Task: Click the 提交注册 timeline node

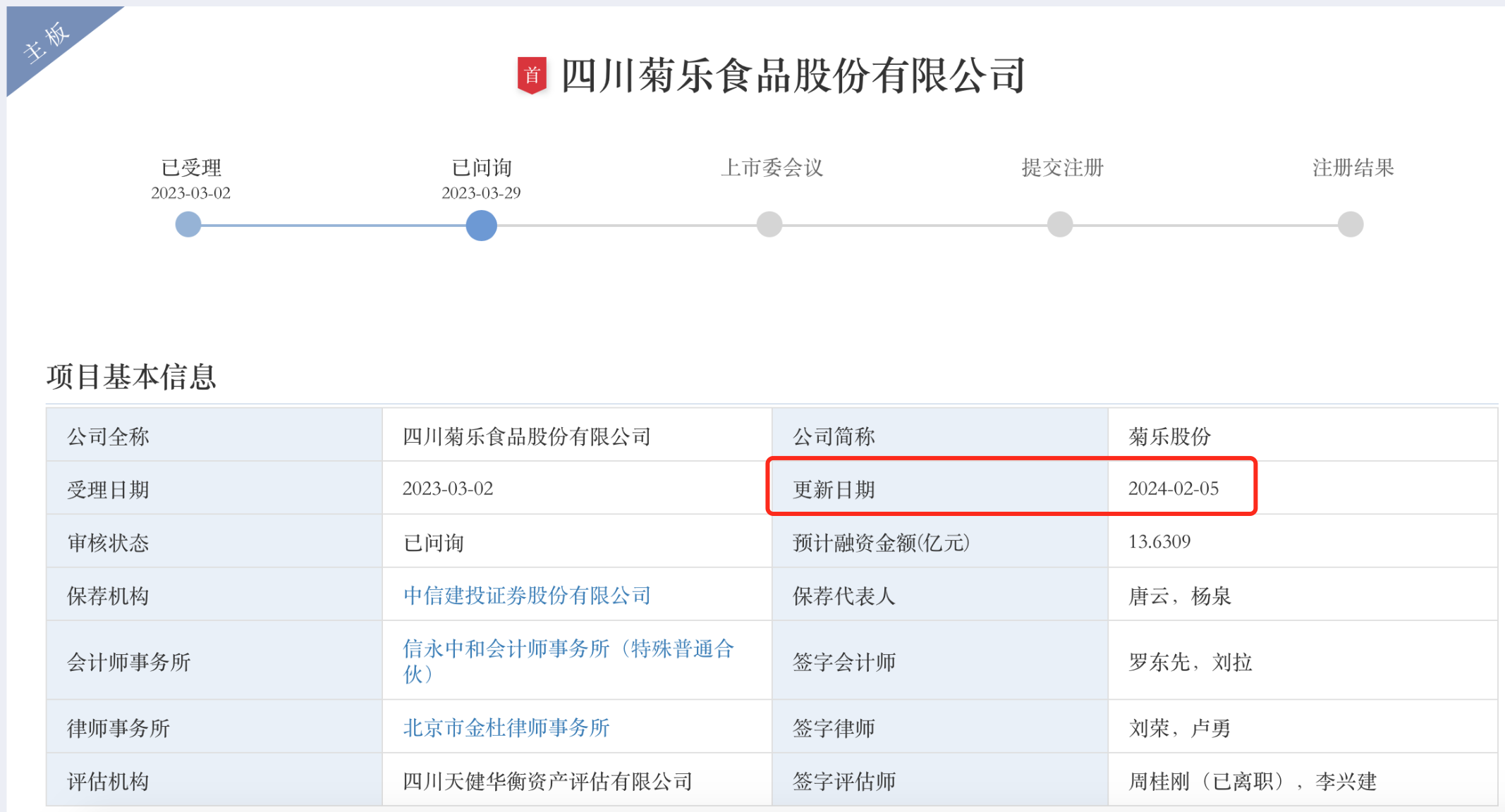Action: point(1060,225)
